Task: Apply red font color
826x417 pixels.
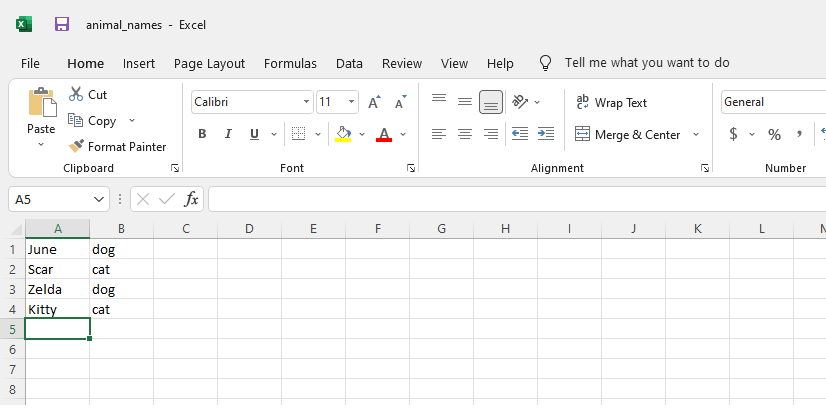Action: 384,134
